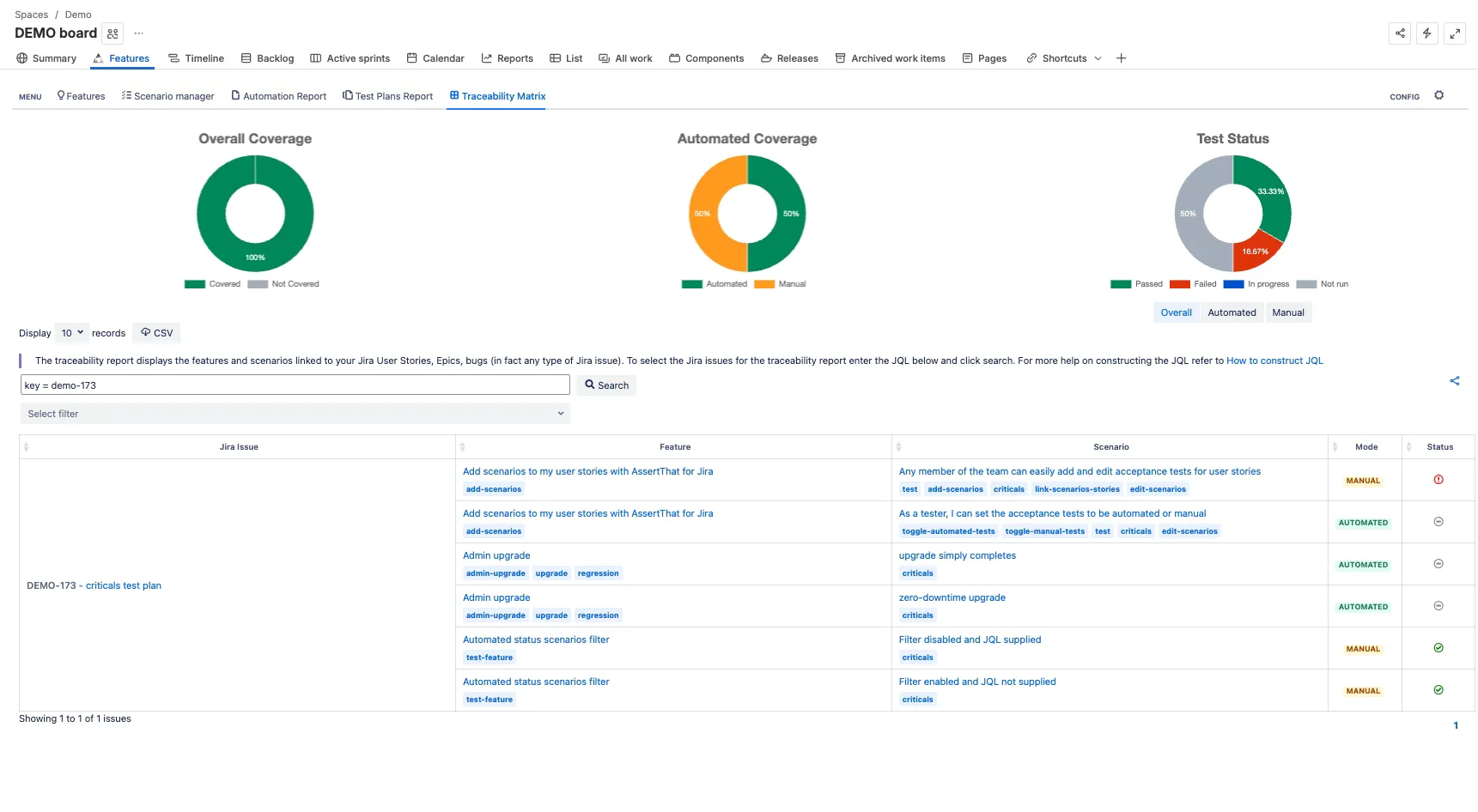Click the automation lightning bolt icon
This screenshot has width=1478, height=812.
[x=1427, y=33]
